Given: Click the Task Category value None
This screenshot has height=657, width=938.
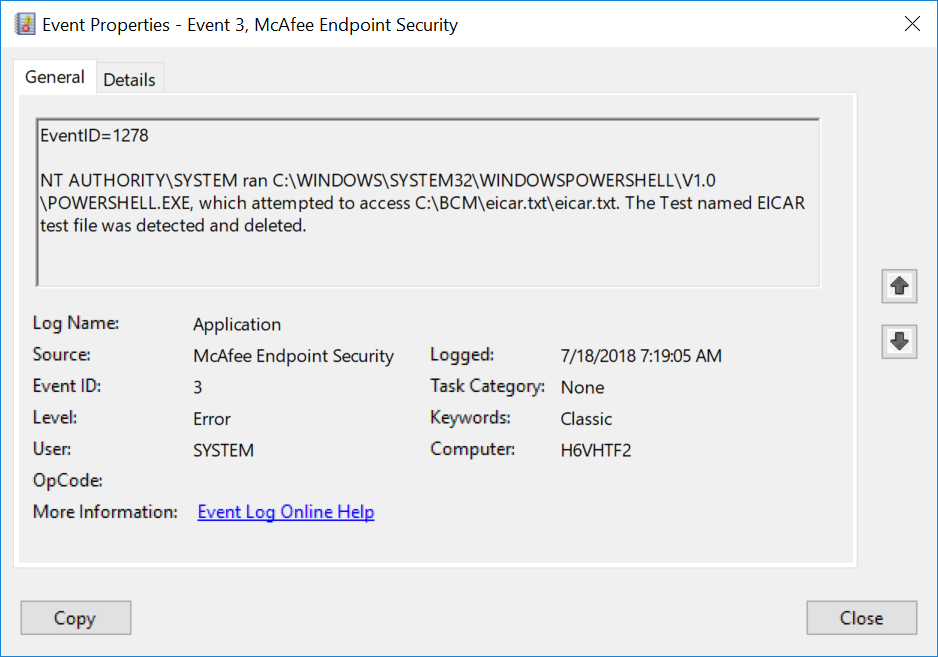Looking at the screenshot, I should click(582, 388).
